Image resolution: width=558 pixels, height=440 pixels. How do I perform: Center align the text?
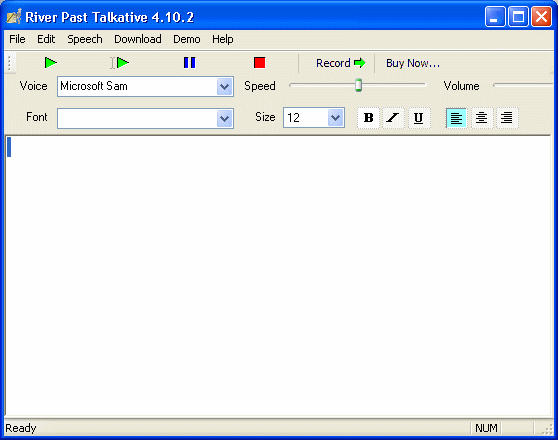coord(481,118)
